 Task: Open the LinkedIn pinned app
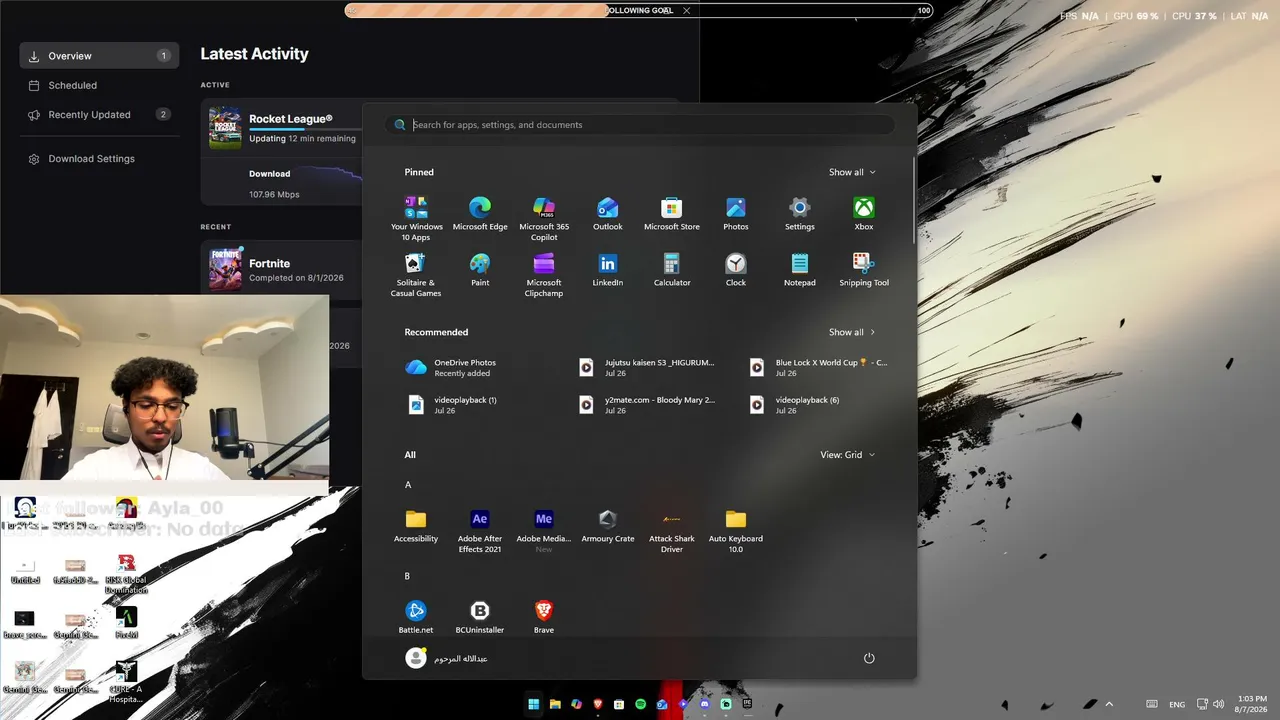point(608,269)
